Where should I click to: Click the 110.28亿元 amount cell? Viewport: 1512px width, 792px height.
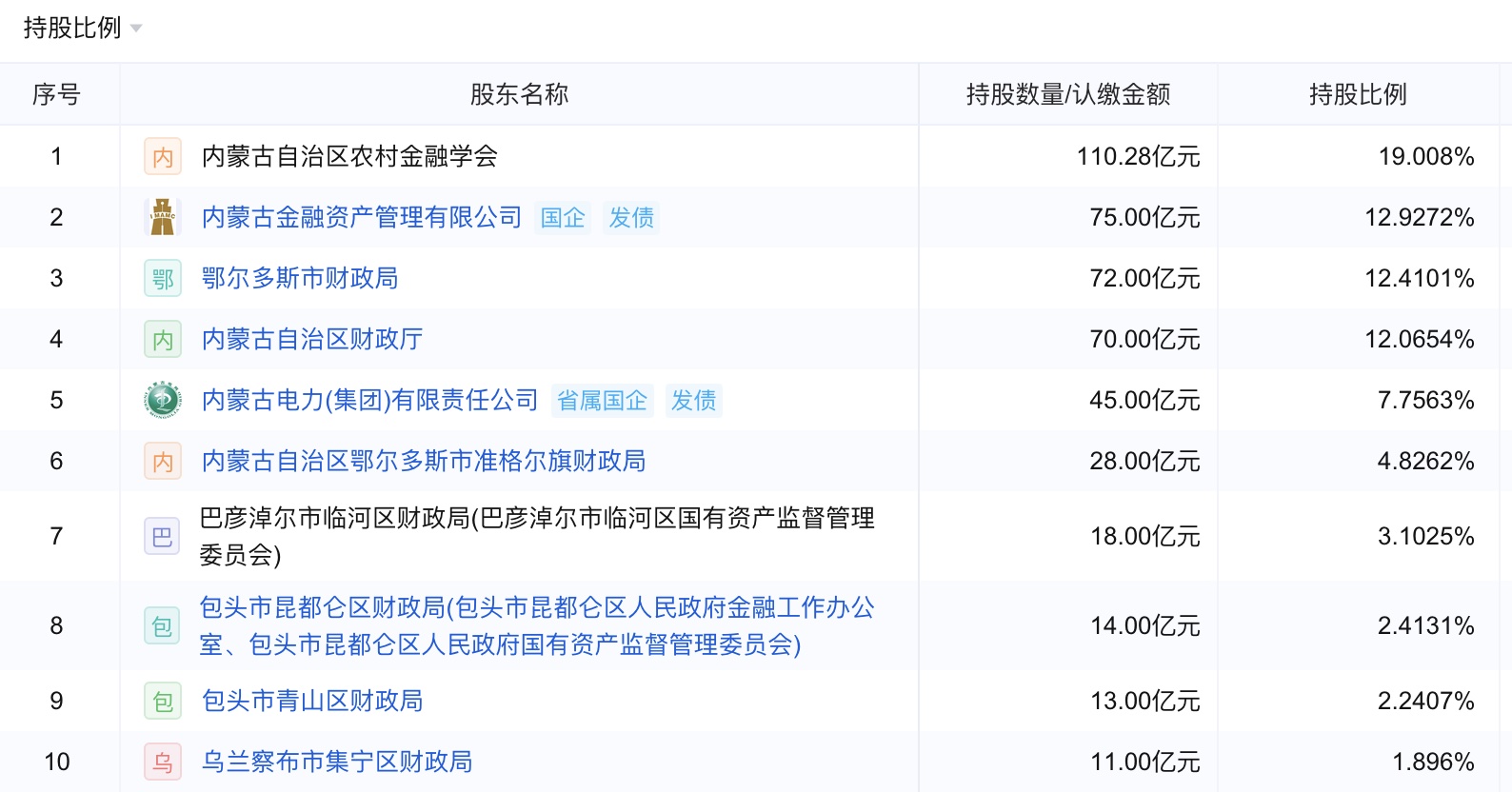pos(1139,156)
